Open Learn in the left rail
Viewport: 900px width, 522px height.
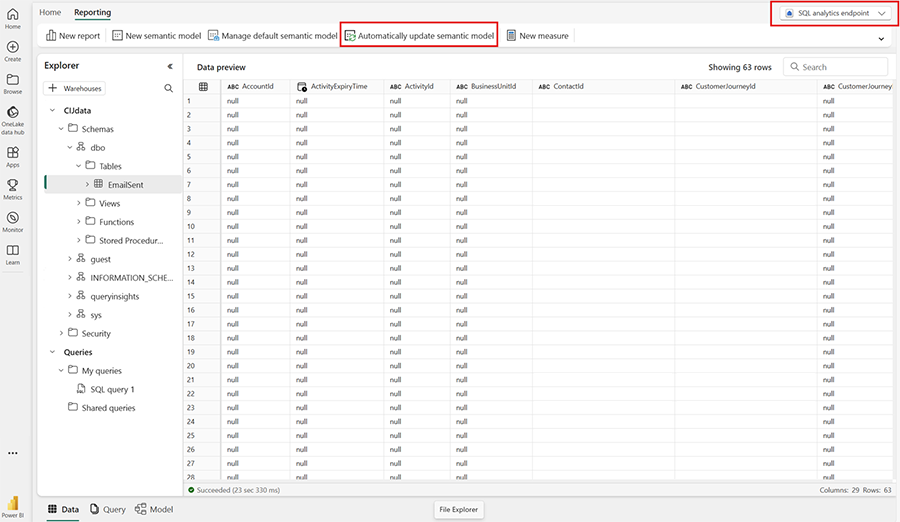13,254
